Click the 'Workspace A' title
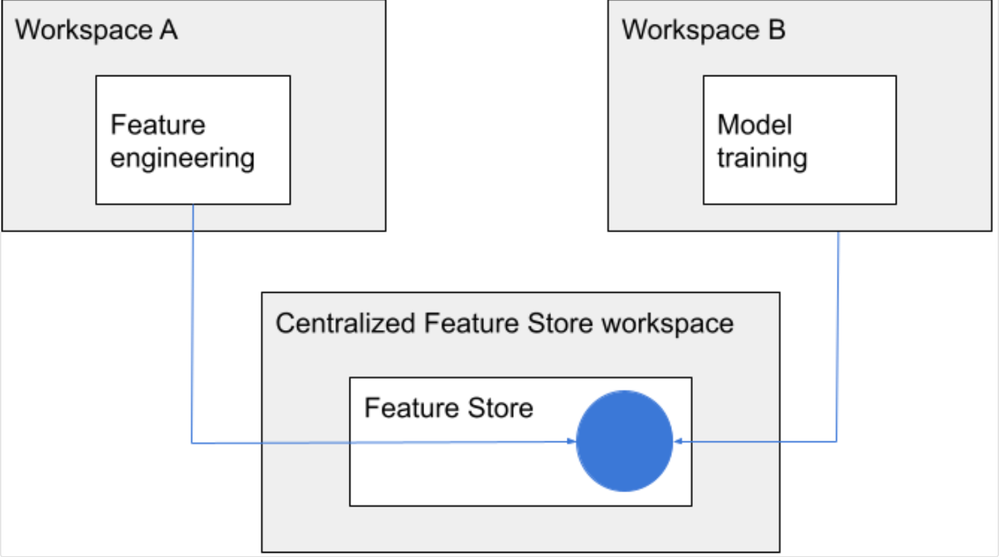Viewport: 999px width, 557px height. (96, 30)
